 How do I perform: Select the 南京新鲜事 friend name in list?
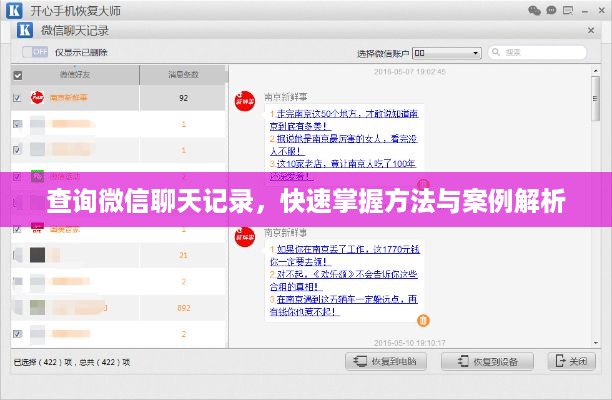[x=69, y=97]
